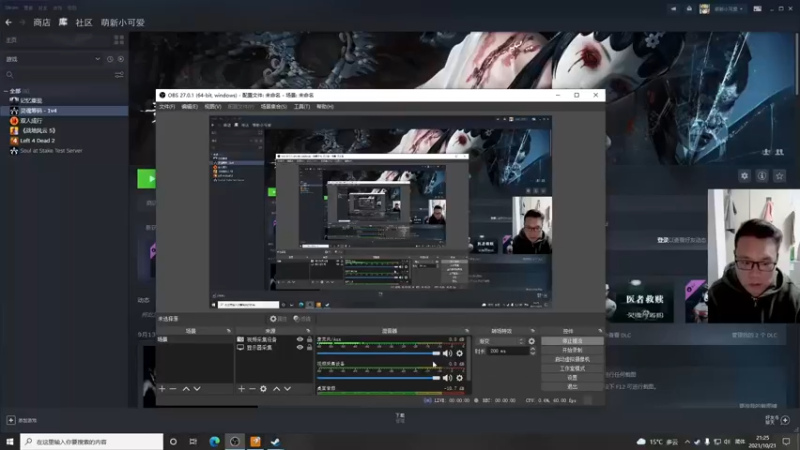Click Steam 添加游戏 add game button
This screenshot has height=450, width=800.
22,420
